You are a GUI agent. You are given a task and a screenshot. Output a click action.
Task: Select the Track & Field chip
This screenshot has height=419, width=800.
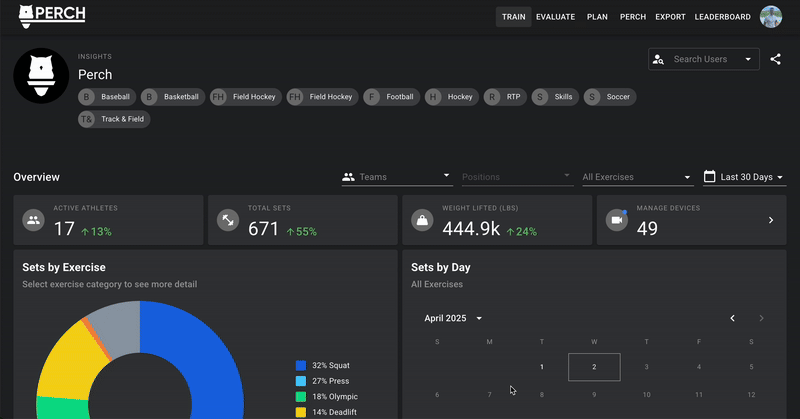coord(114,119)
